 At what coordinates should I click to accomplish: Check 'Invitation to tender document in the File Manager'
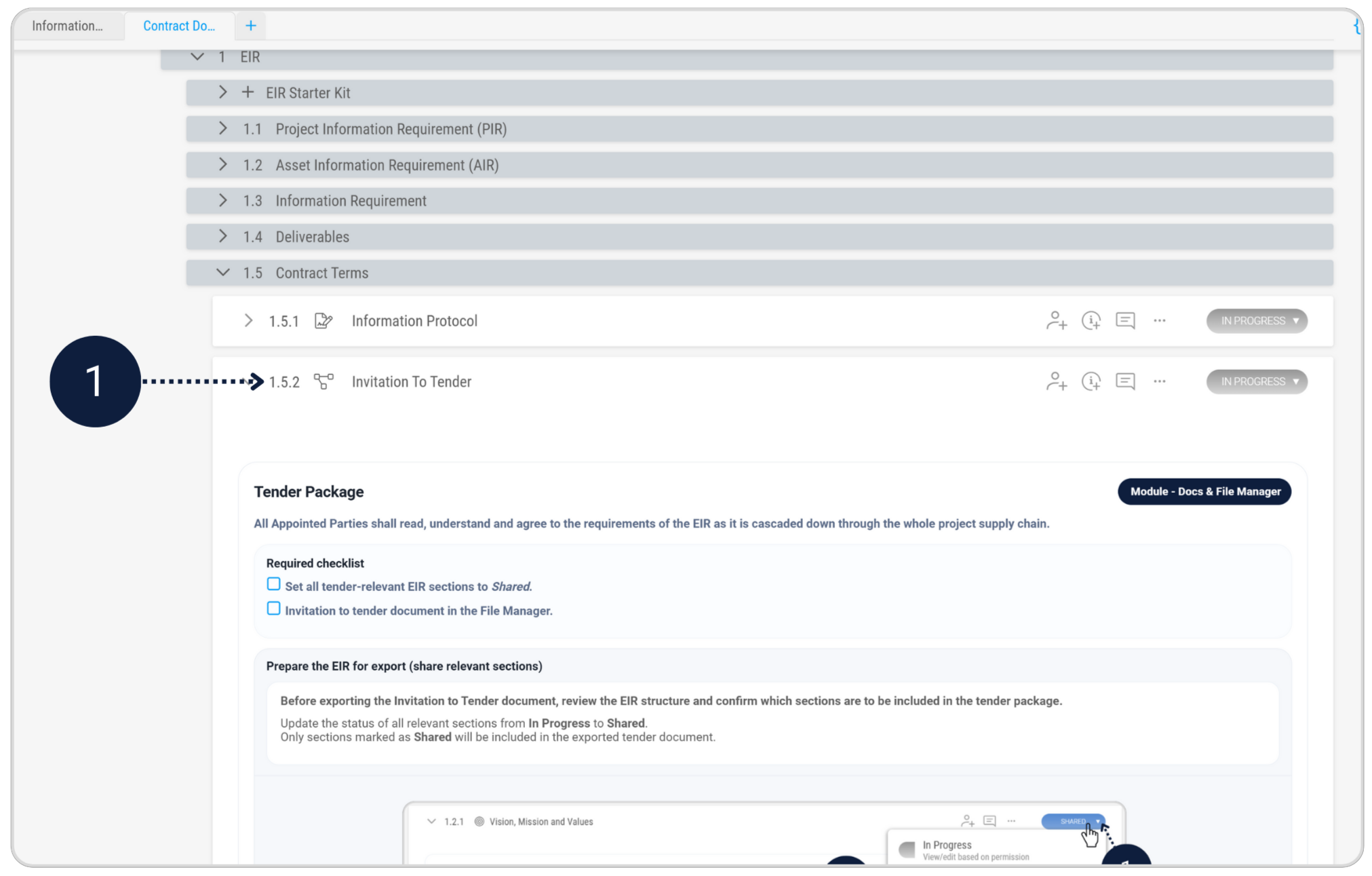pos(273,609)
